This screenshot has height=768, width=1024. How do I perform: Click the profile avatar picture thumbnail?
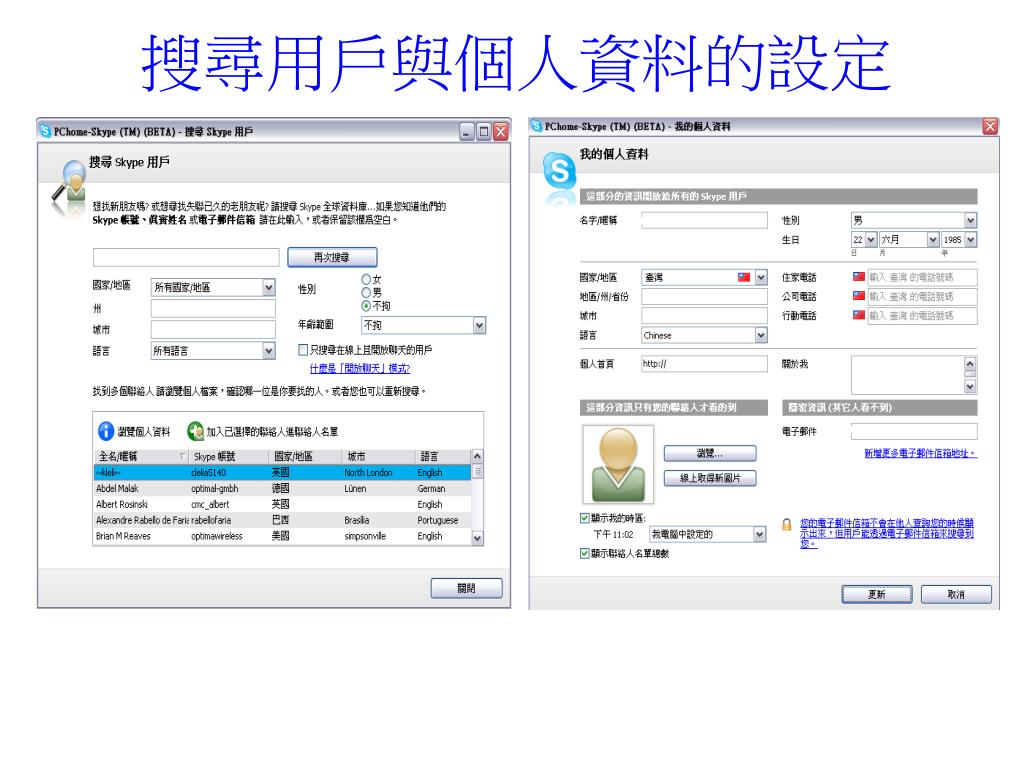[618, 464]
